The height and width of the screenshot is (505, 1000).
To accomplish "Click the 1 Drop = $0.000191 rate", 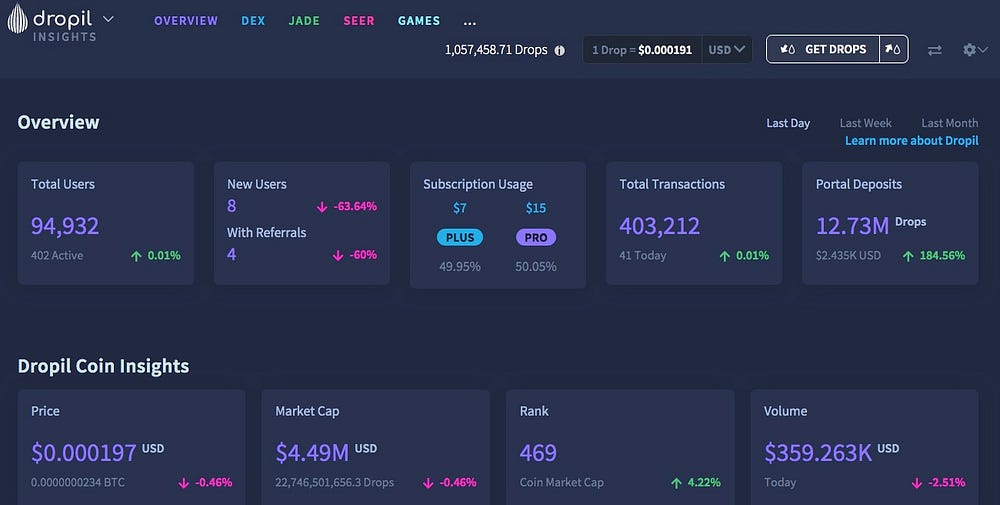I will pyautogui.click(x=642, y=50).
